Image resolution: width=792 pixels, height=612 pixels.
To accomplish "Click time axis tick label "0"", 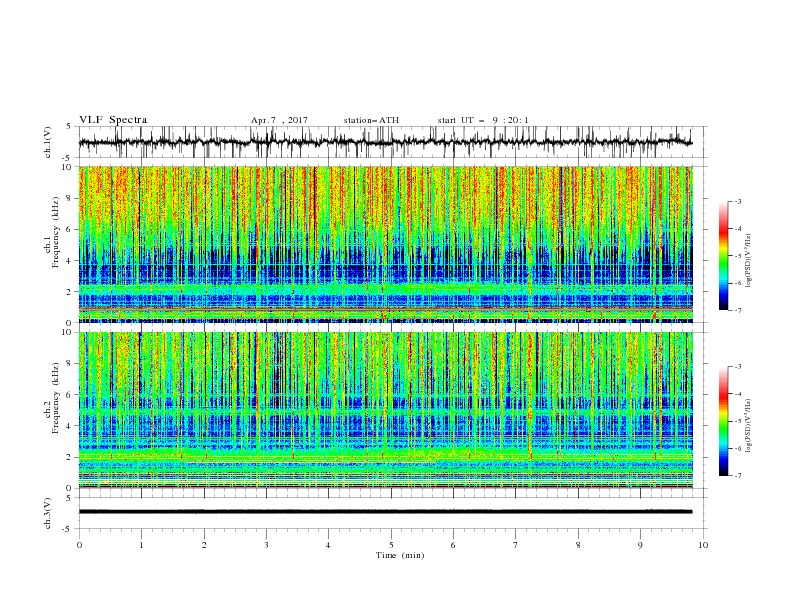I will click(79, 545).
